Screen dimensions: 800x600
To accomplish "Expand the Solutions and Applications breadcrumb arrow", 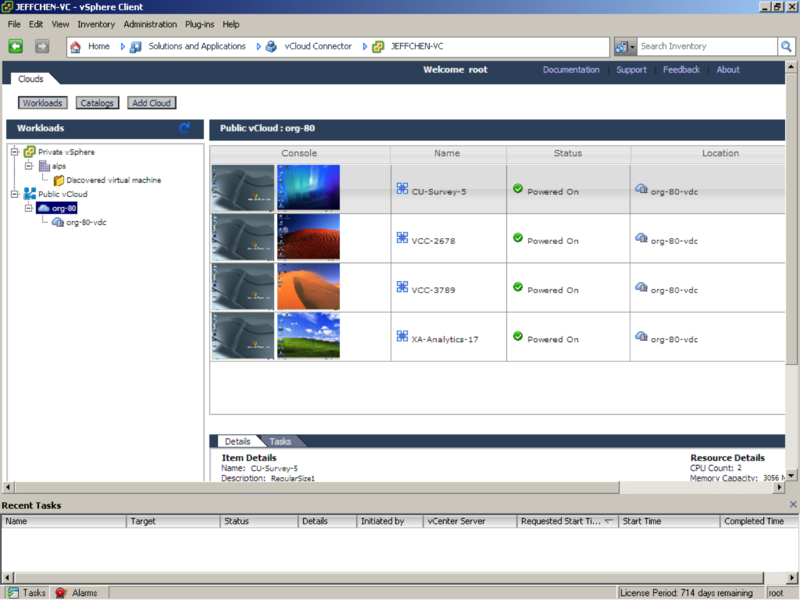I will [x=259, y=46].
